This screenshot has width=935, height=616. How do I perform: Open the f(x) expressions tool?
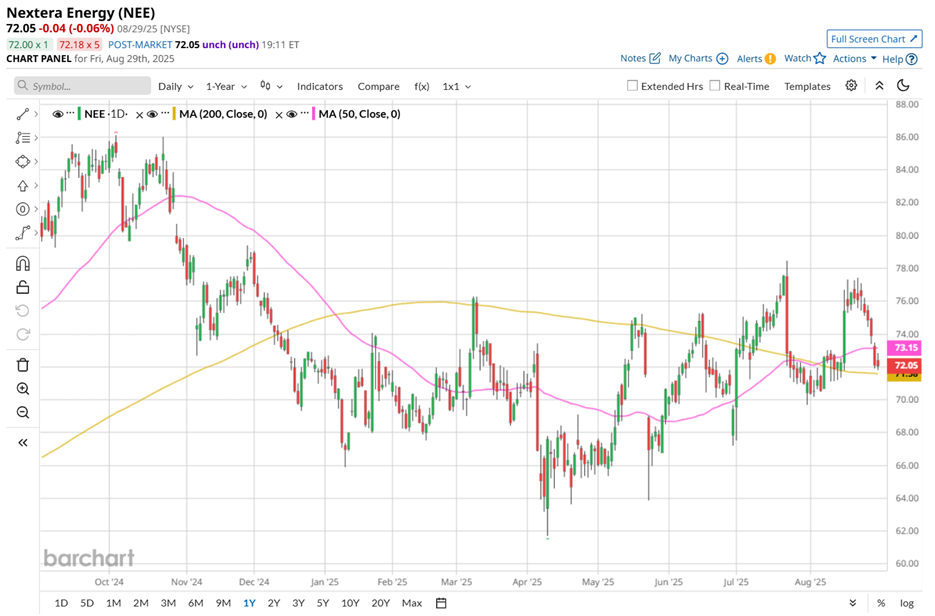tap(422, 86)
